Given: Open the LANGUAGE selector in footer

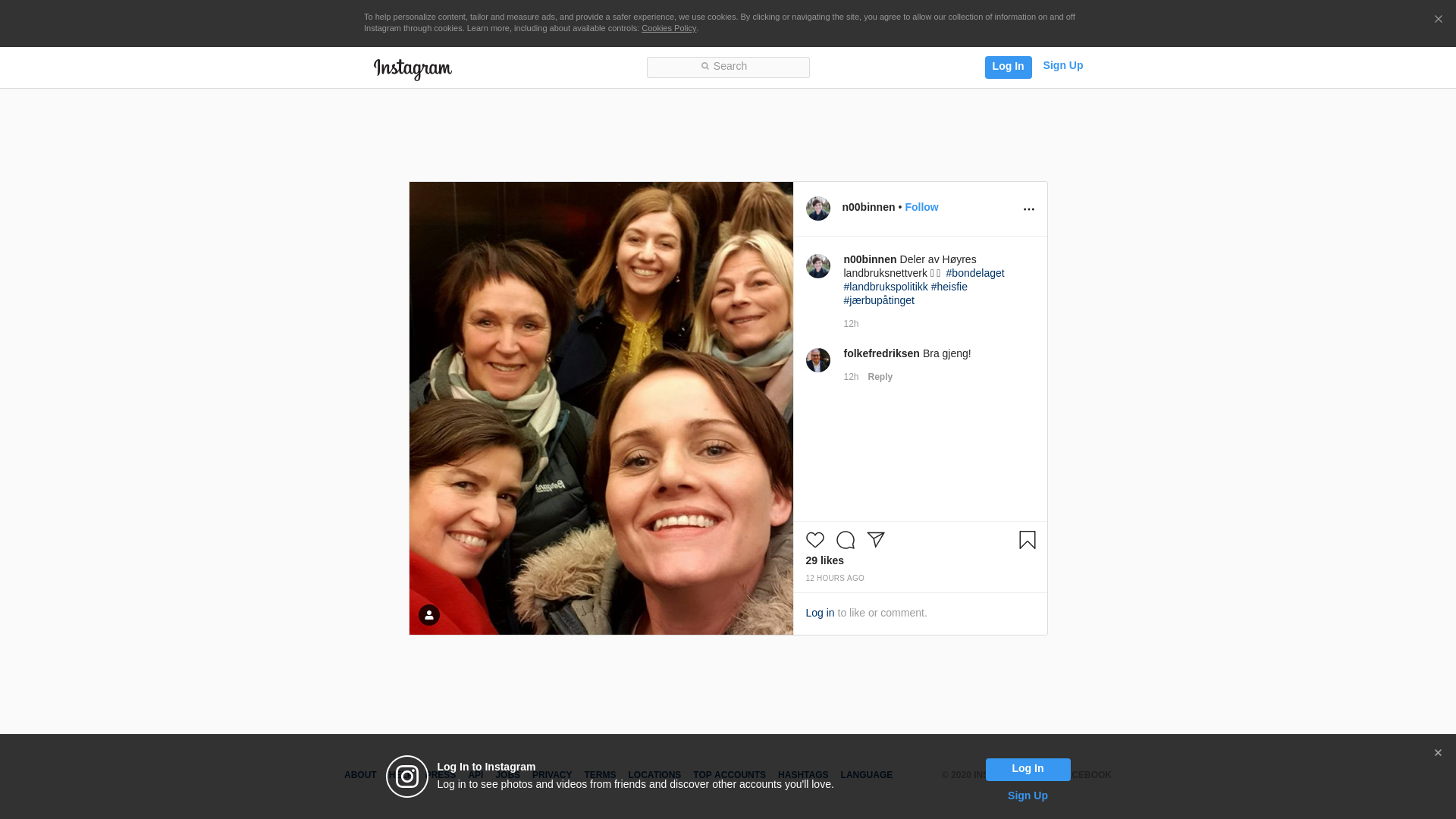Looking at the screenshot, I should click(866, 775).
